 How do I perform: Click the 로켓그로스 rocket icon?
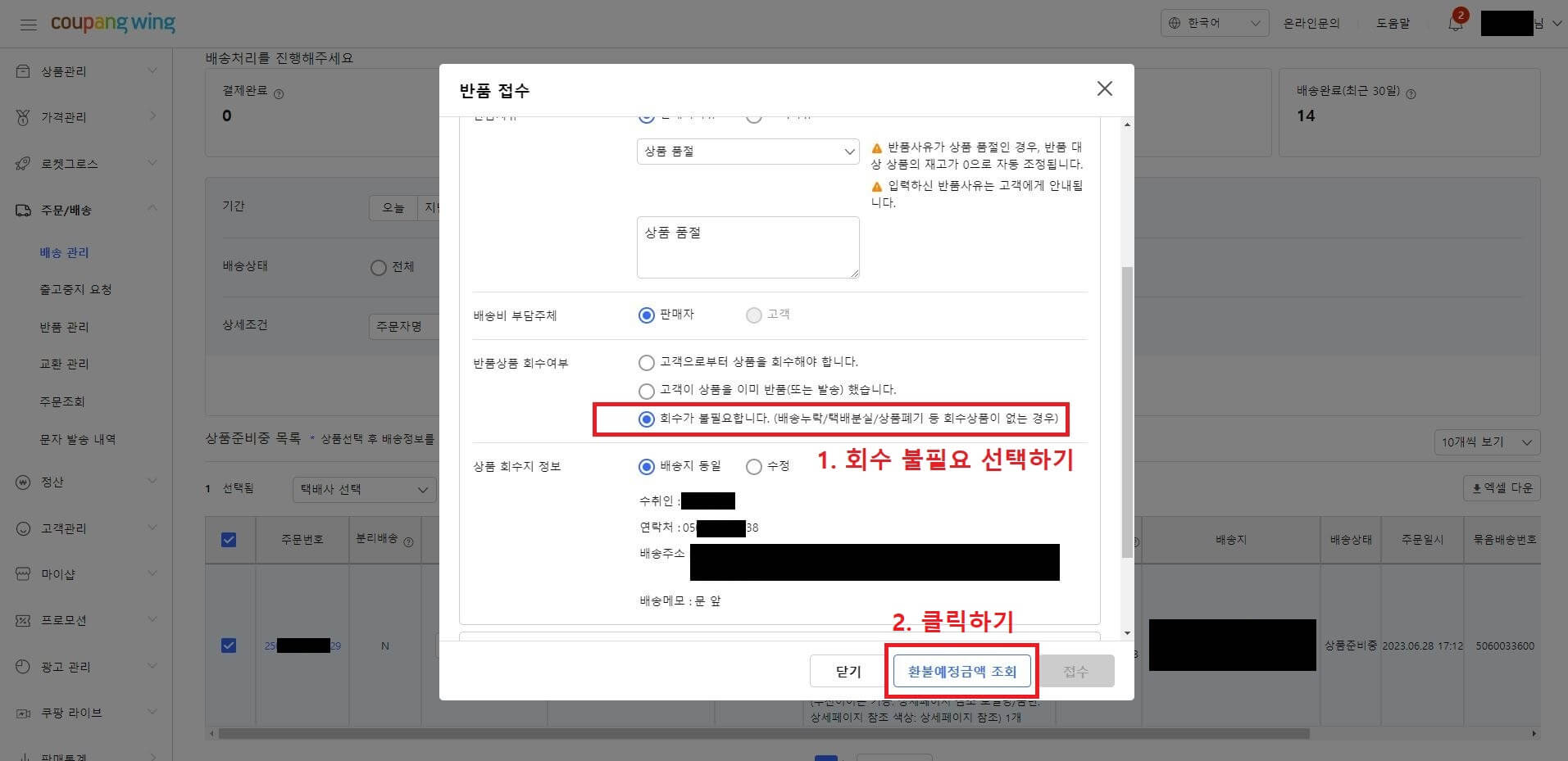point(24,164)
